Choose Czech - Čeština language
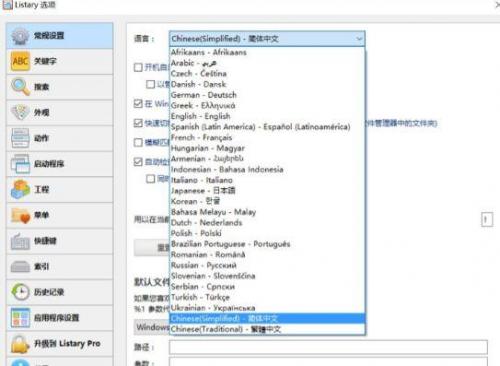The image size is (500, 366). (x=267, y=74)
